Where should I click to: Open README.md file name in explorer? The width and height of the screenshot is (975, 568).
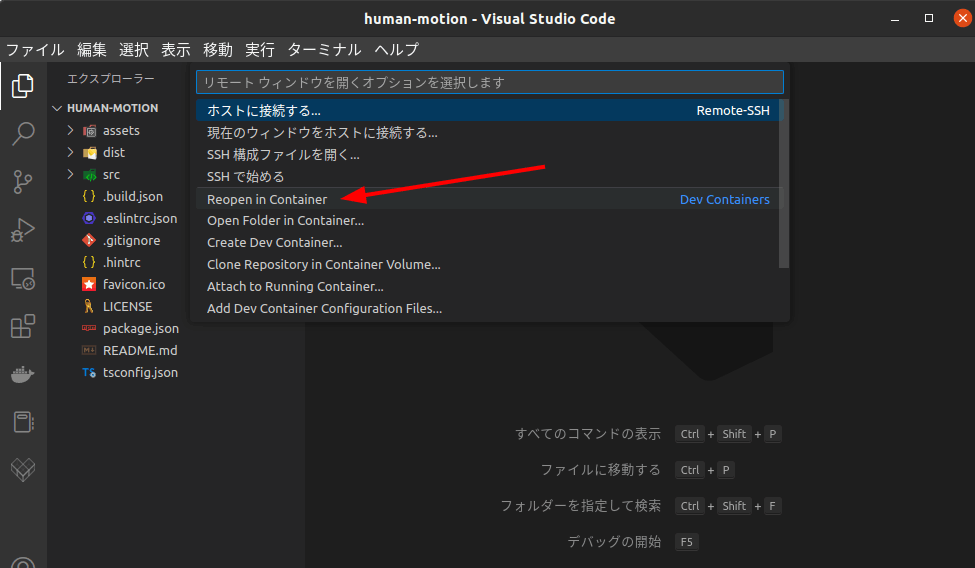coord(140,350)
